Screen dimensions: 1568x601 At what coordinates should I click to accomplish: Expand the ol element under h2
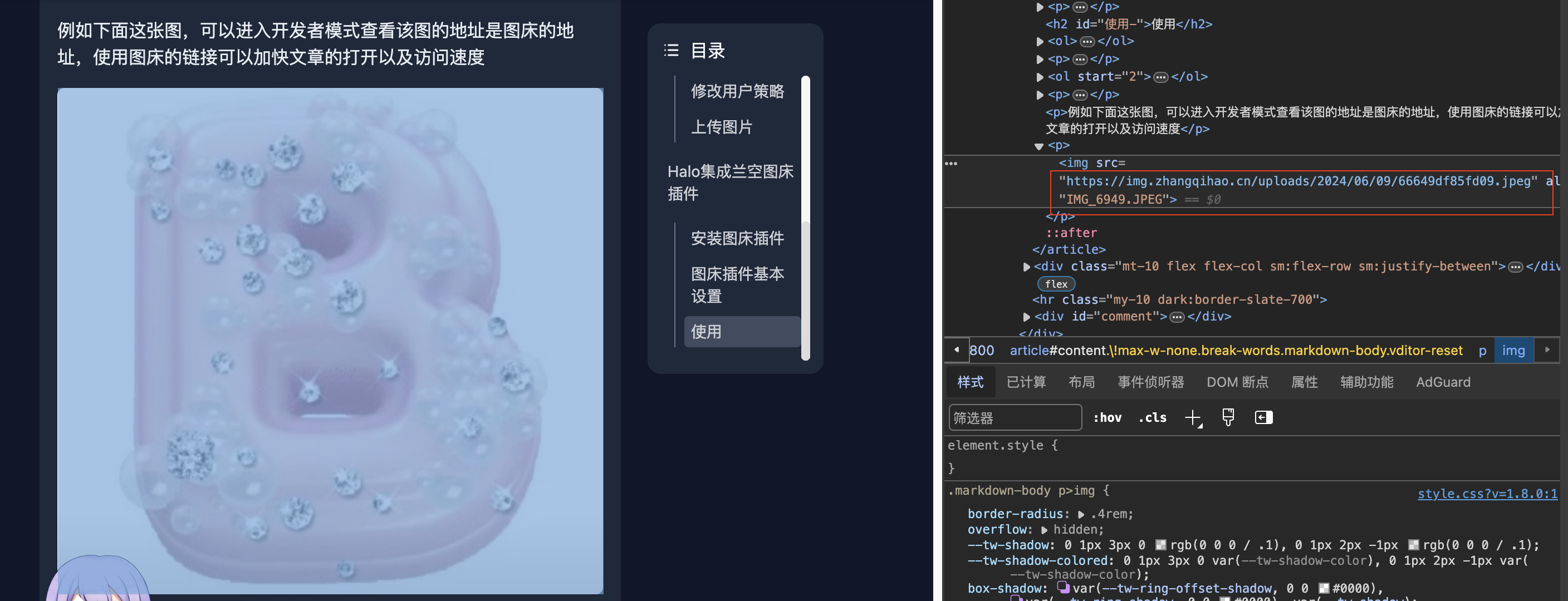[1040, 41]
